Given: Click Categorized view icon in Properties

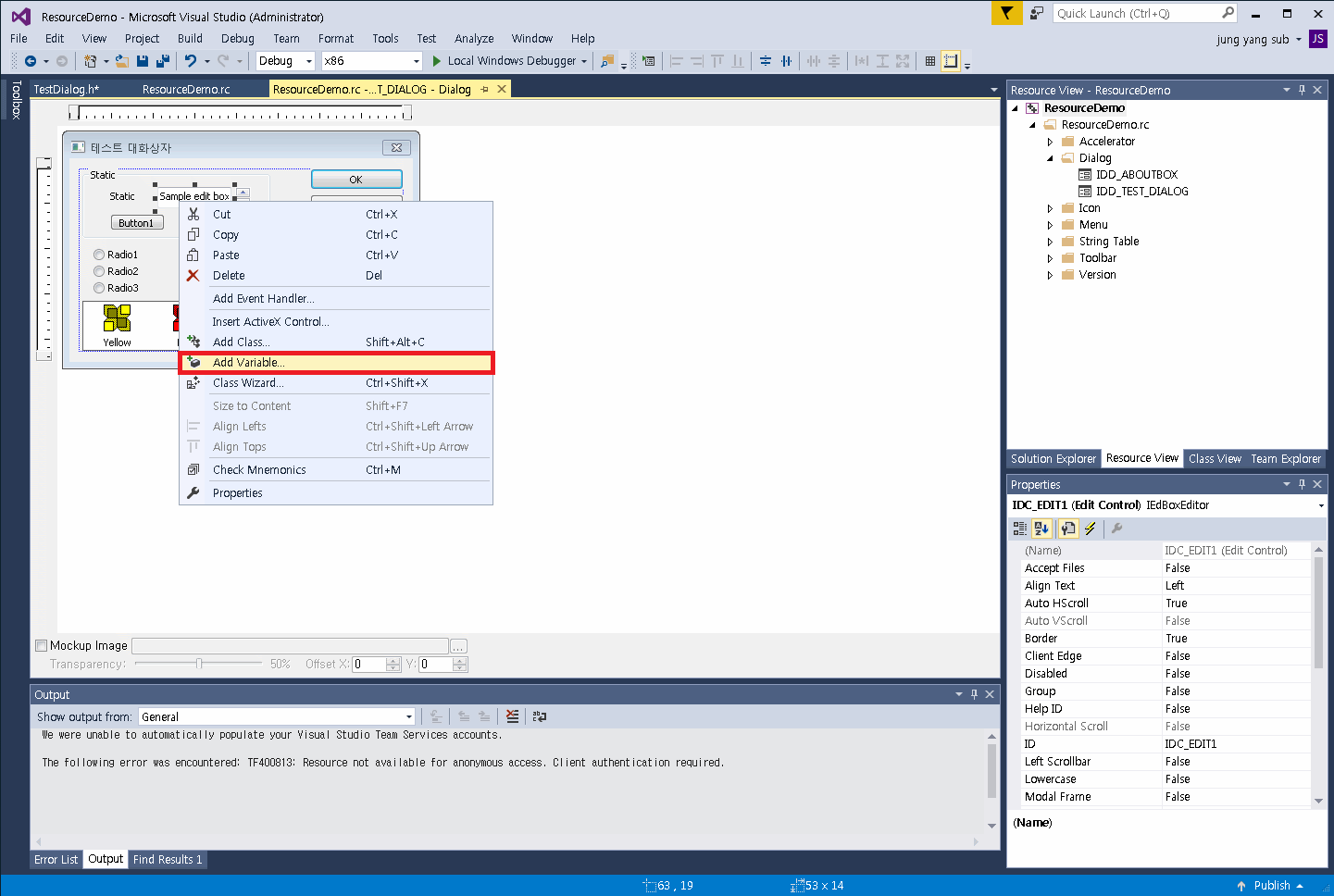Looking at the screenshot, I should coord(1020,529).
